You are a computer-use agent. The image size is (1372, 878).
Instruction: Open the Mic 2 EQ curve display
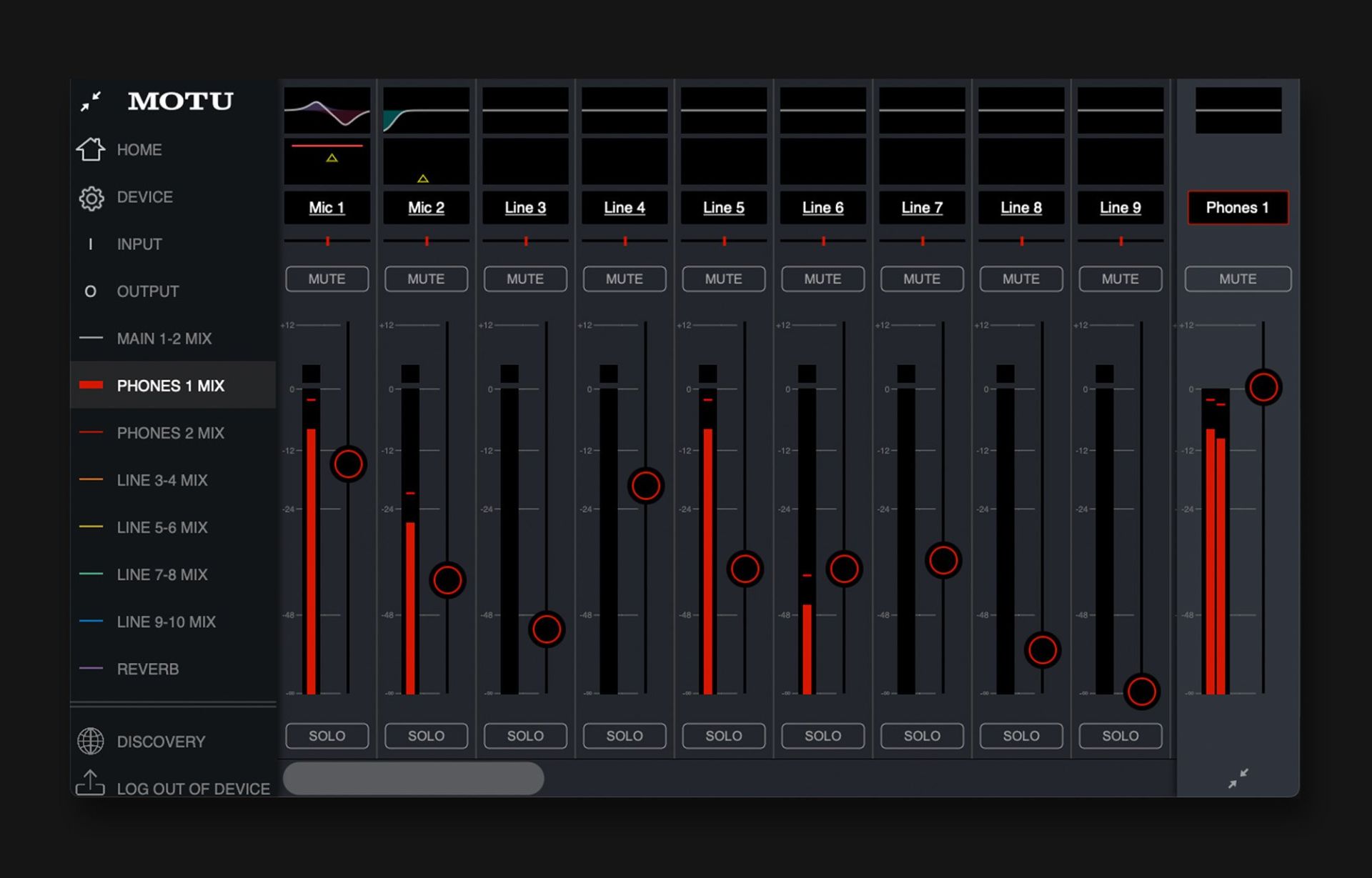427,111
